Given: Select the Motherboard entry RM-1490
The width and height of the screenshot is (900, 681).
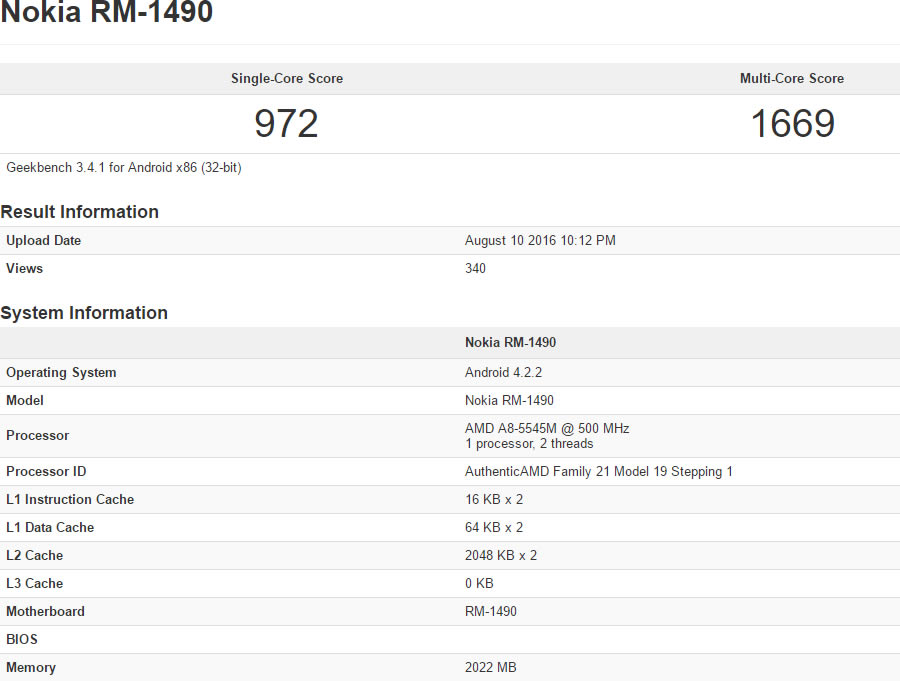Looking at the screenshot, I should tap(490, 611).
